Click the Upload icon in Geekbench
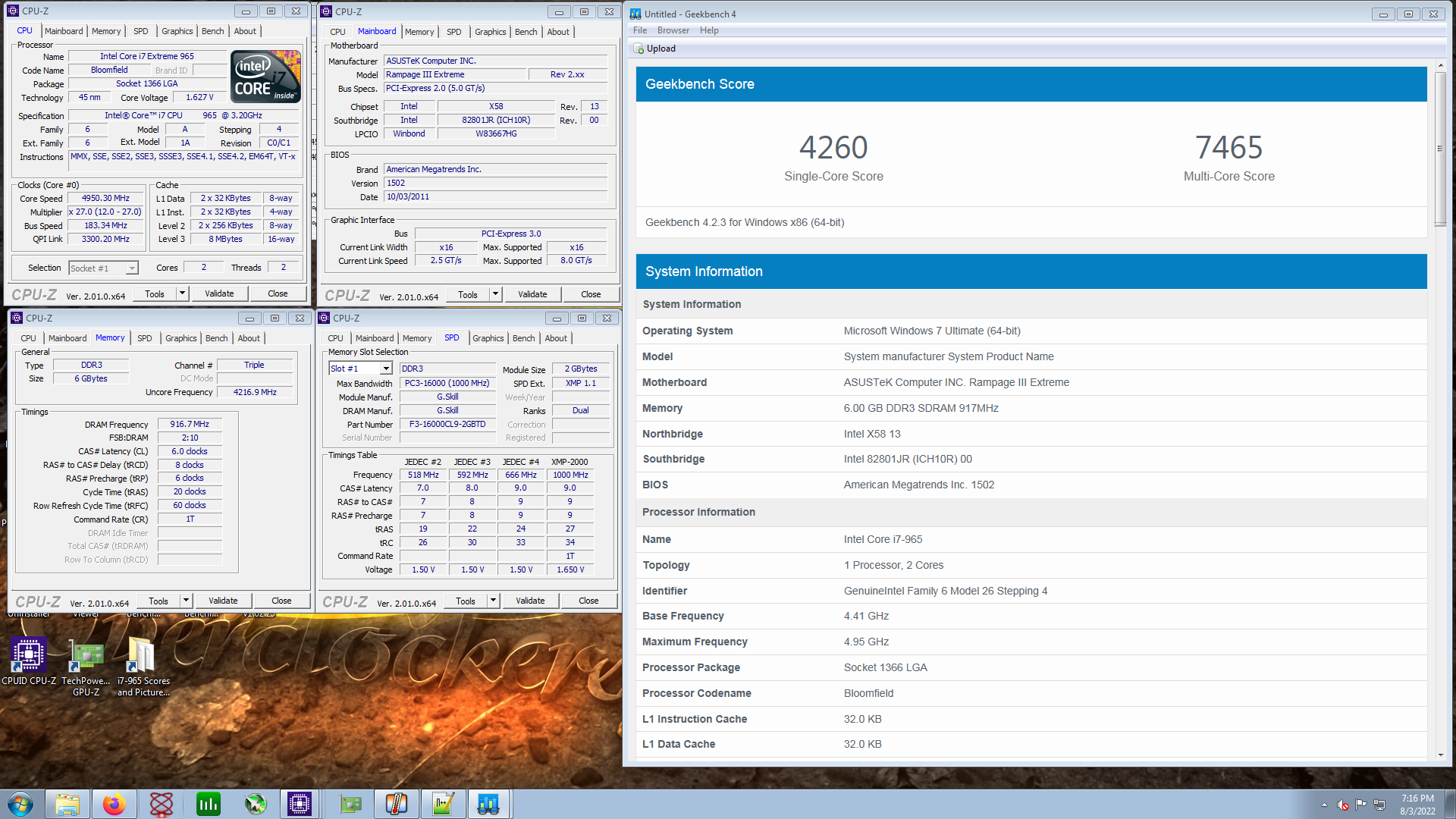1456x819 pixels. point(639,49)
